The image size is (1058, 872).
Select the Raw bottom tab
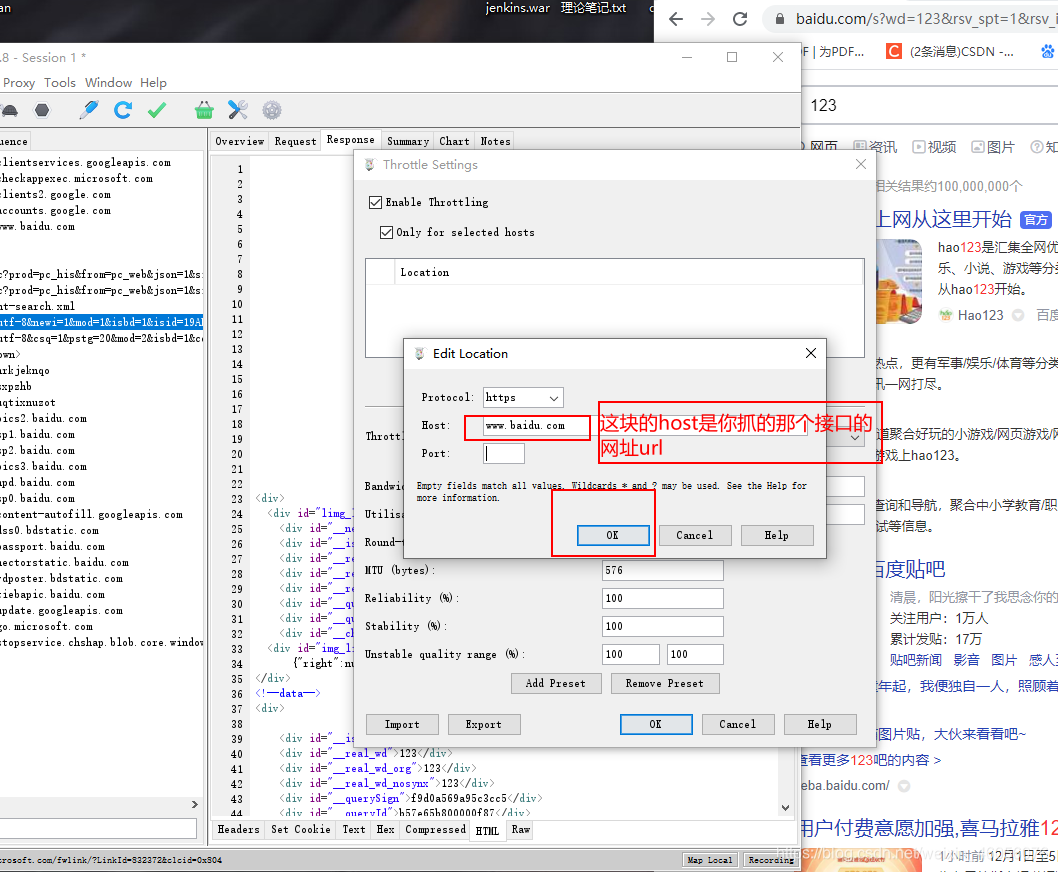coord(520,829)
